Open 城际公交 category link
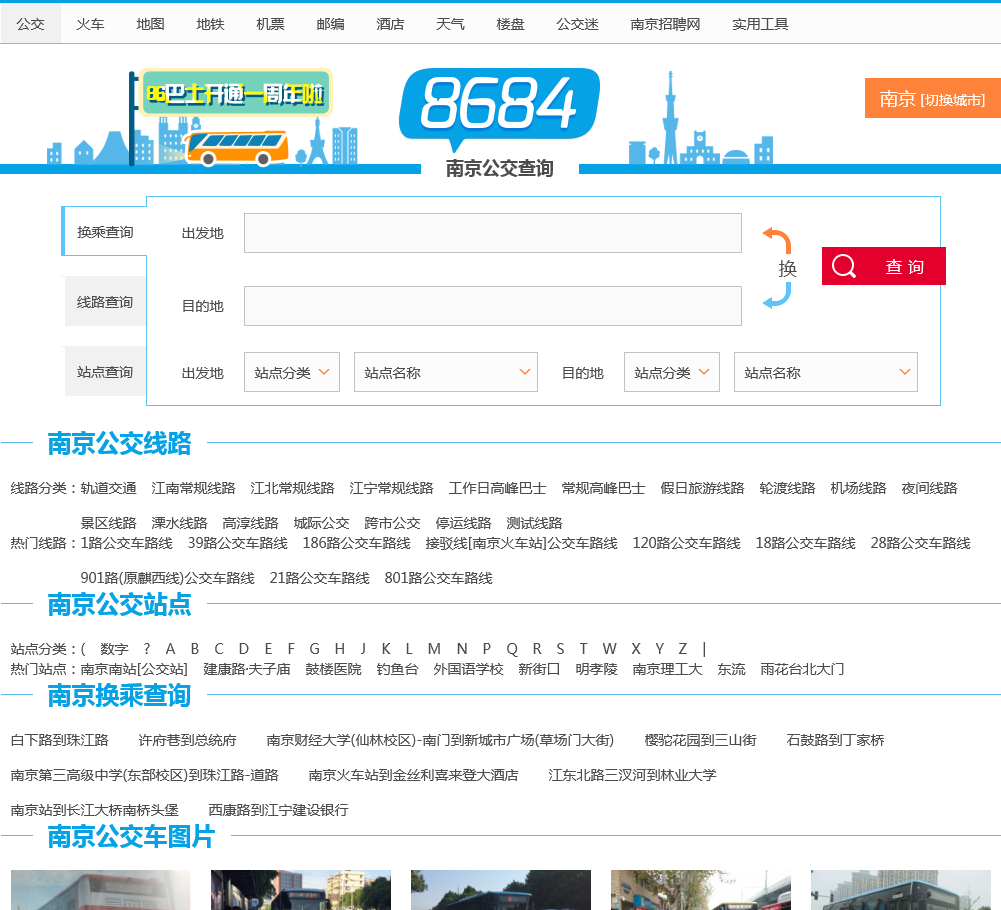This screenshot has width=1001, height=910. (x=321, y=524)
